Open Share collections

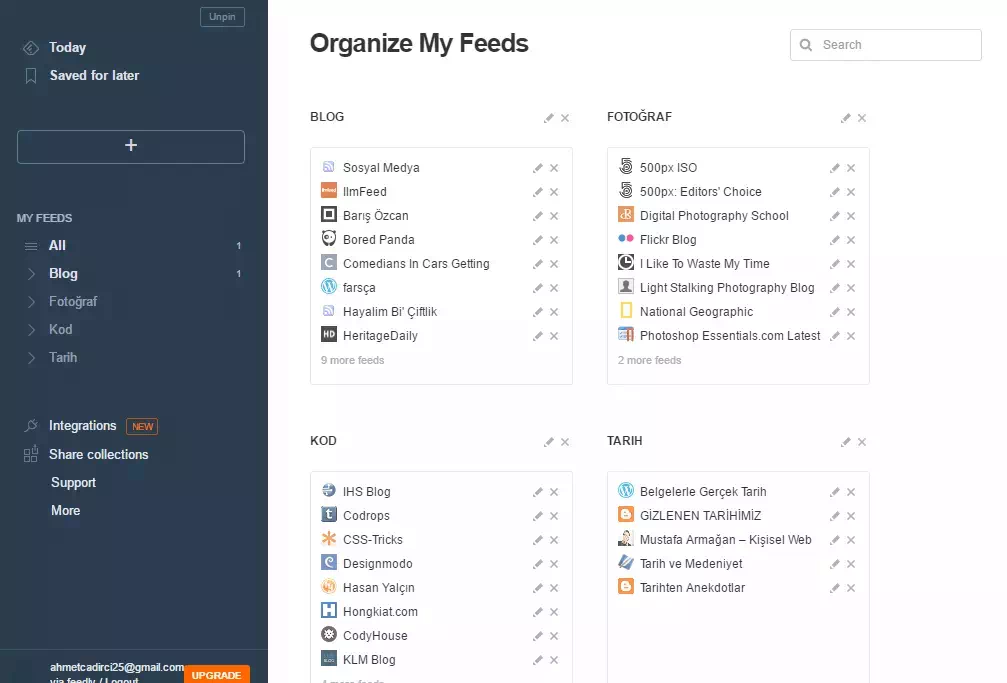click(99, 454)
